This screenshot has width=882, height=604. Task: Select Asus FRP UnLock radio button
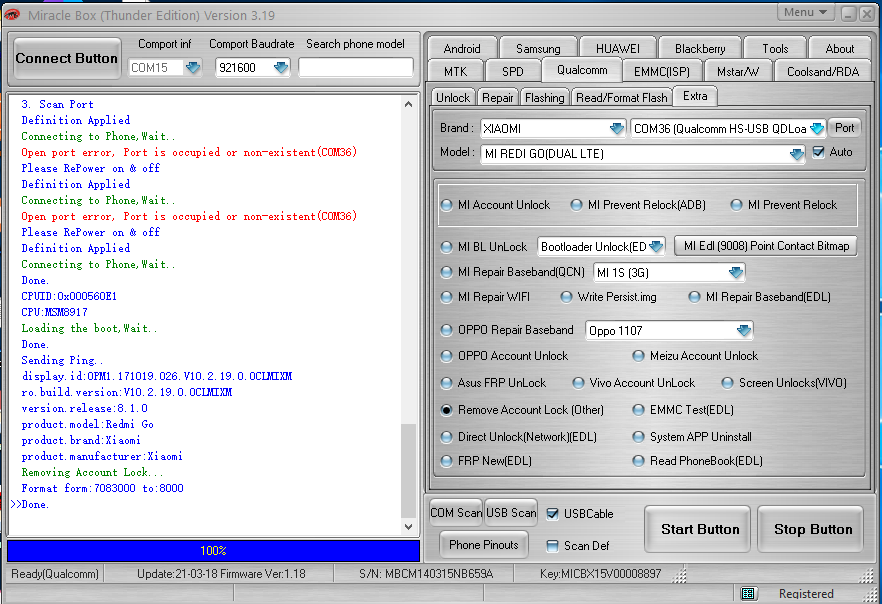tap(447, 383)
